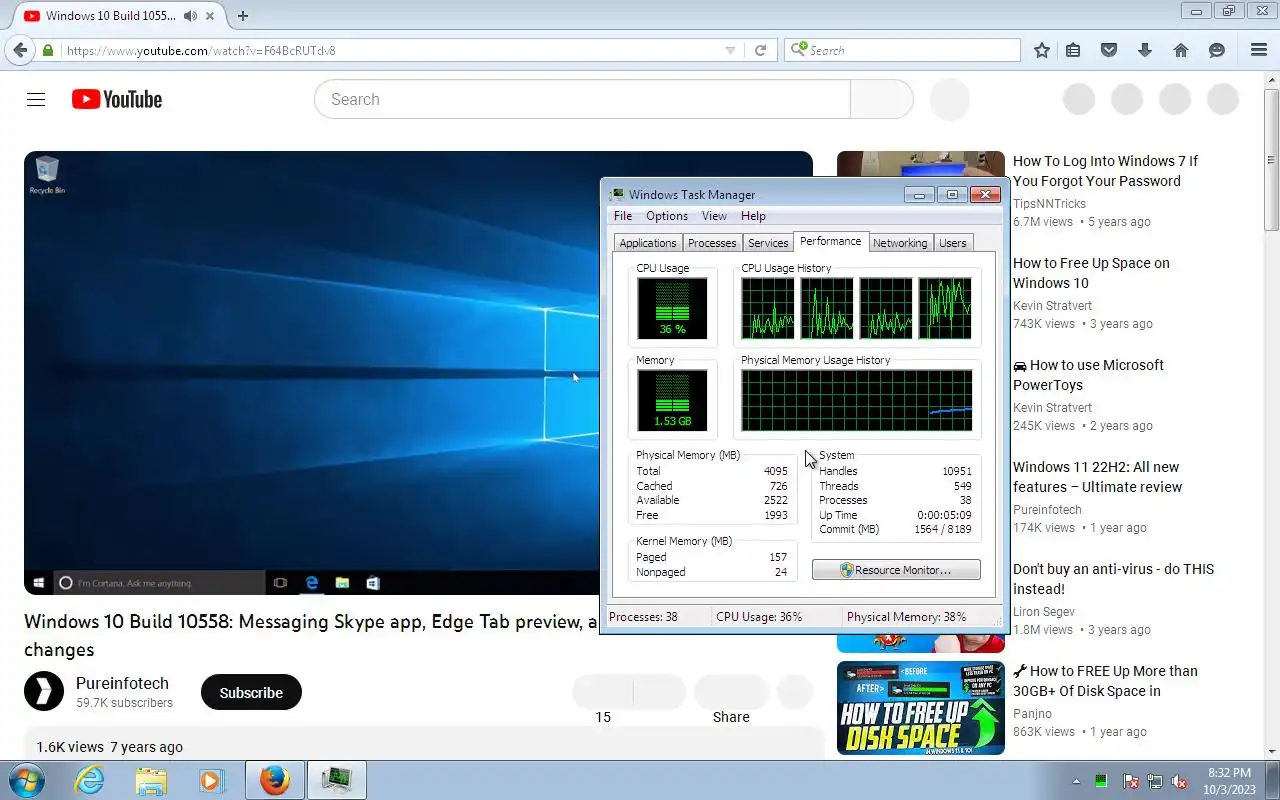Go to Firefox Home page icon

[x=1181, y=50]
